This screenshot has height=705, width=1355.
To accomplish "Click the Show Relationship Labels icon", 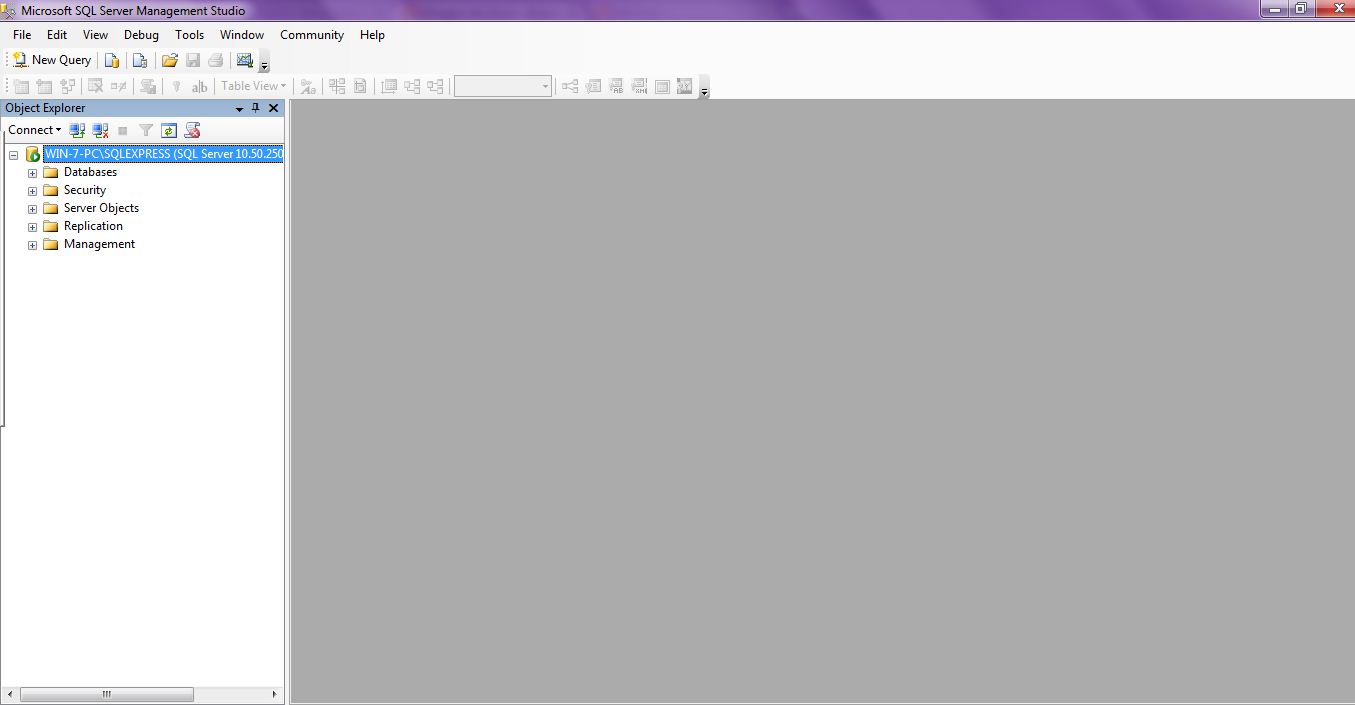I will coord(308,86).
